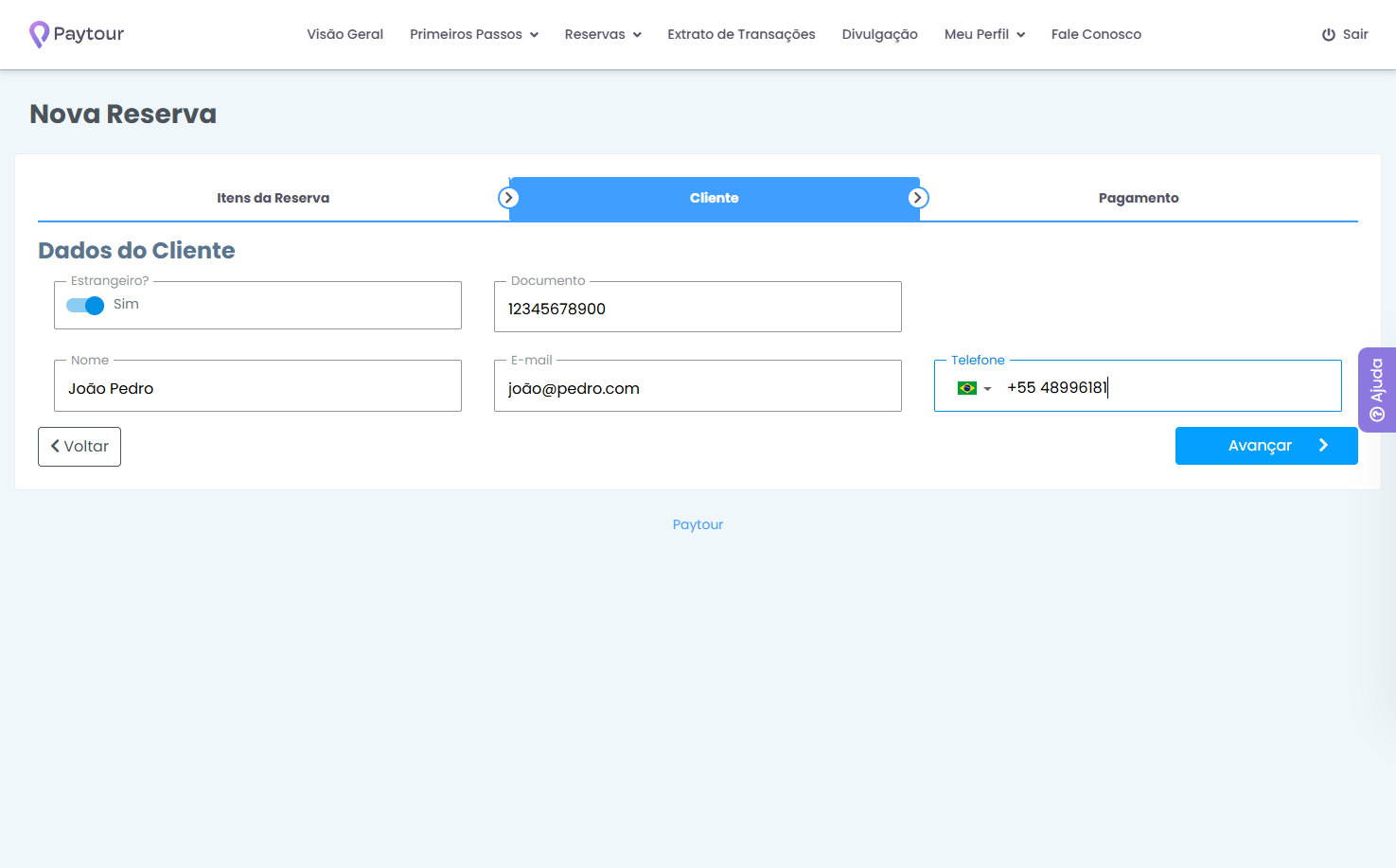Click the Nova Reserva page heading

123,114
